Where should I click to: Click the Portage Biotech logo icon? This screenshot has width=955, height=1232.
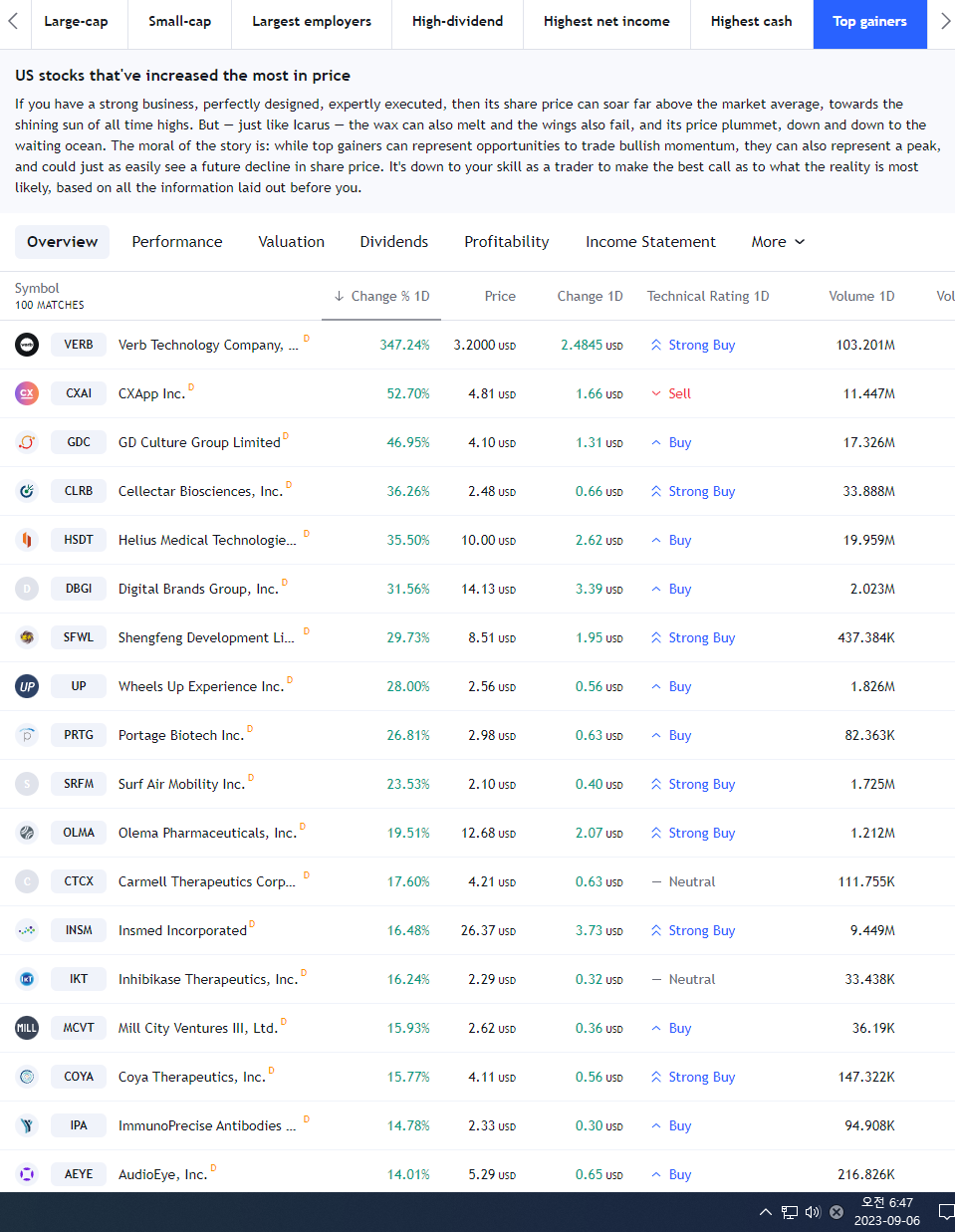[x=27, y=735]
